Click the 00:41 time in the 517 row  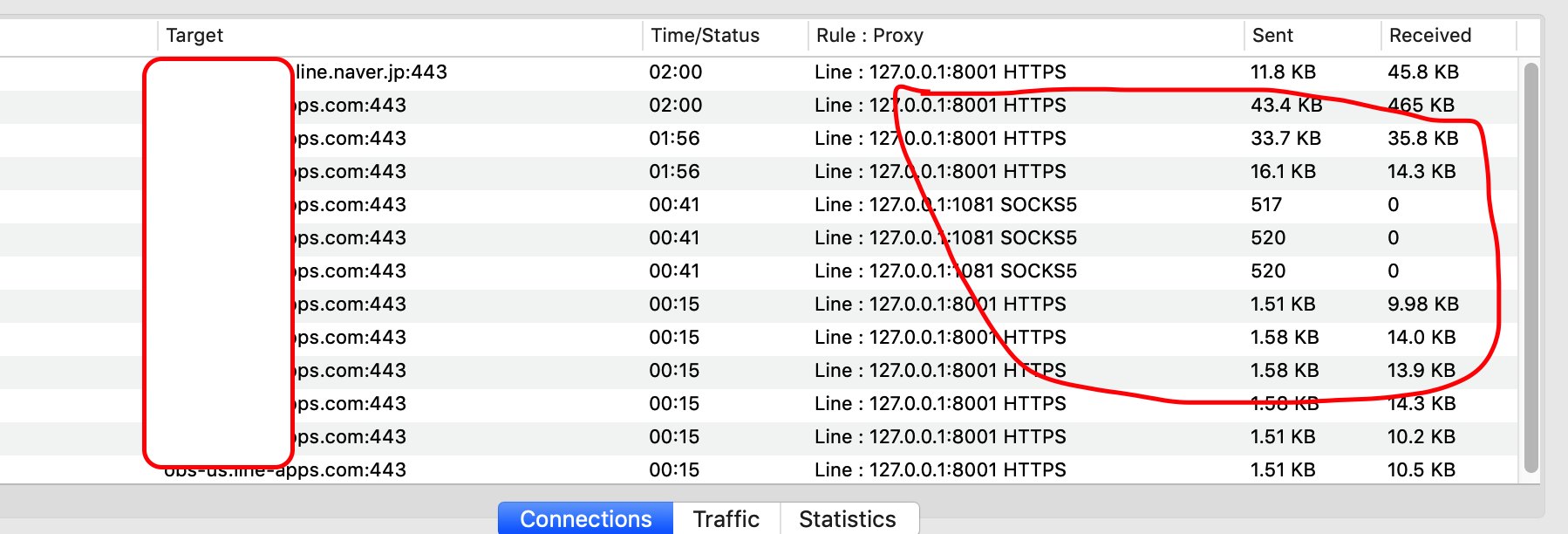pos(674,205)
